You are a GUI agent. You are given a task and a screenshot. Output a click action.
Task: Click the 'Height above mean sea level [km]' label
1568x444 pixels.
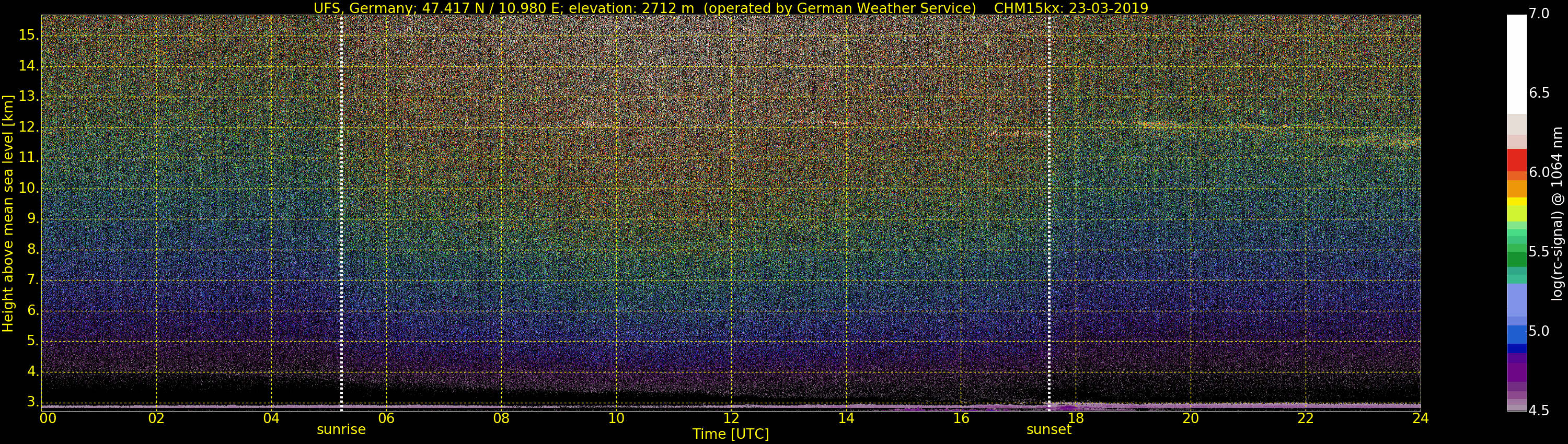[8, 214]
